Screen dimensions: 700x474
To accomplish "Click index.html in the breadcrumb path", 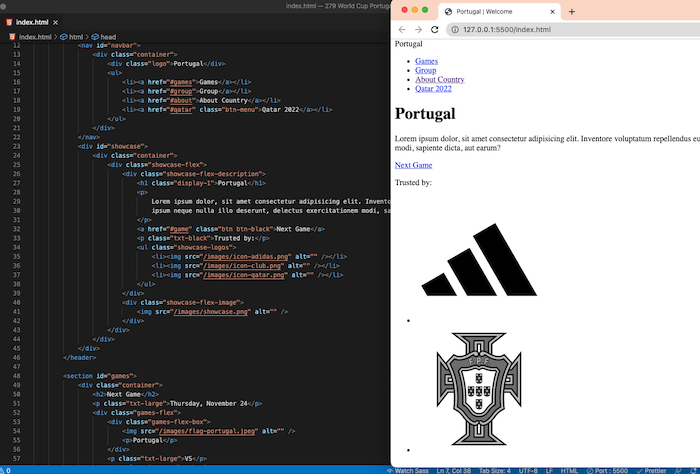I will coord(35,37).
